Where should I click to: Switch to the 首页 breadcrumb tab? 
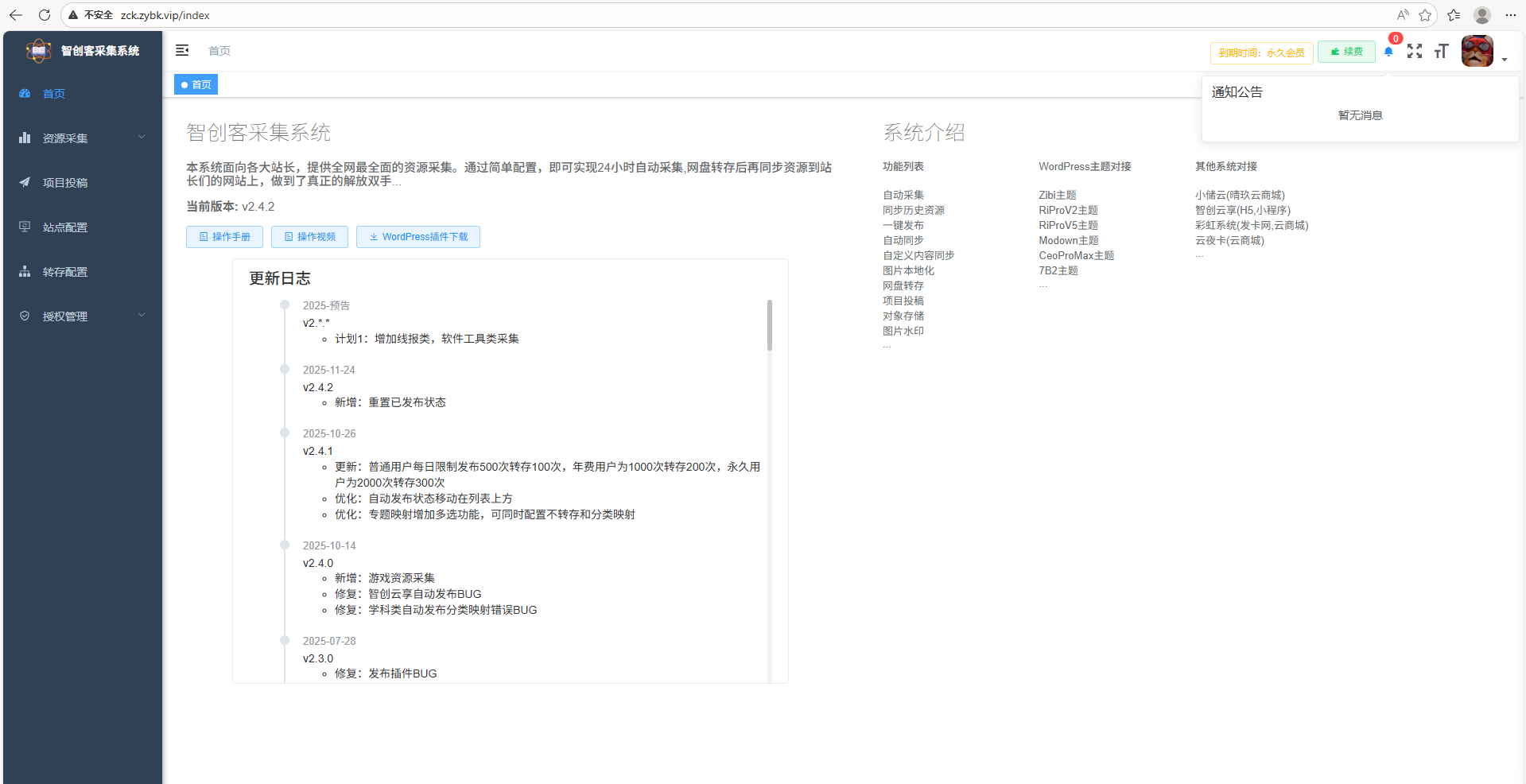[x=196, y=84]
